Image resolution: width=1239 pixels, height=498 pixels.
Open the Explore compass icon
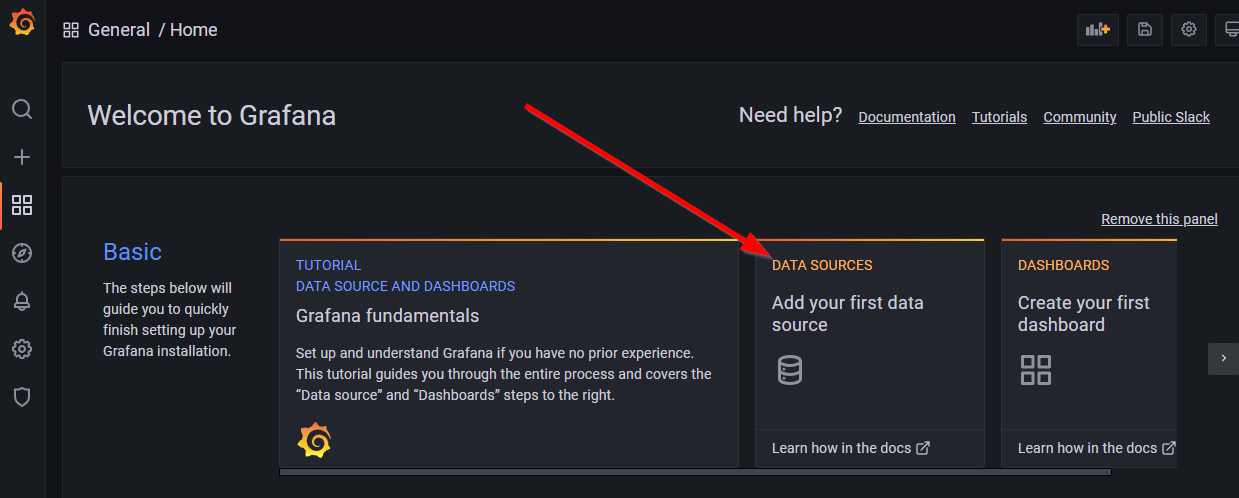point(22,253)
